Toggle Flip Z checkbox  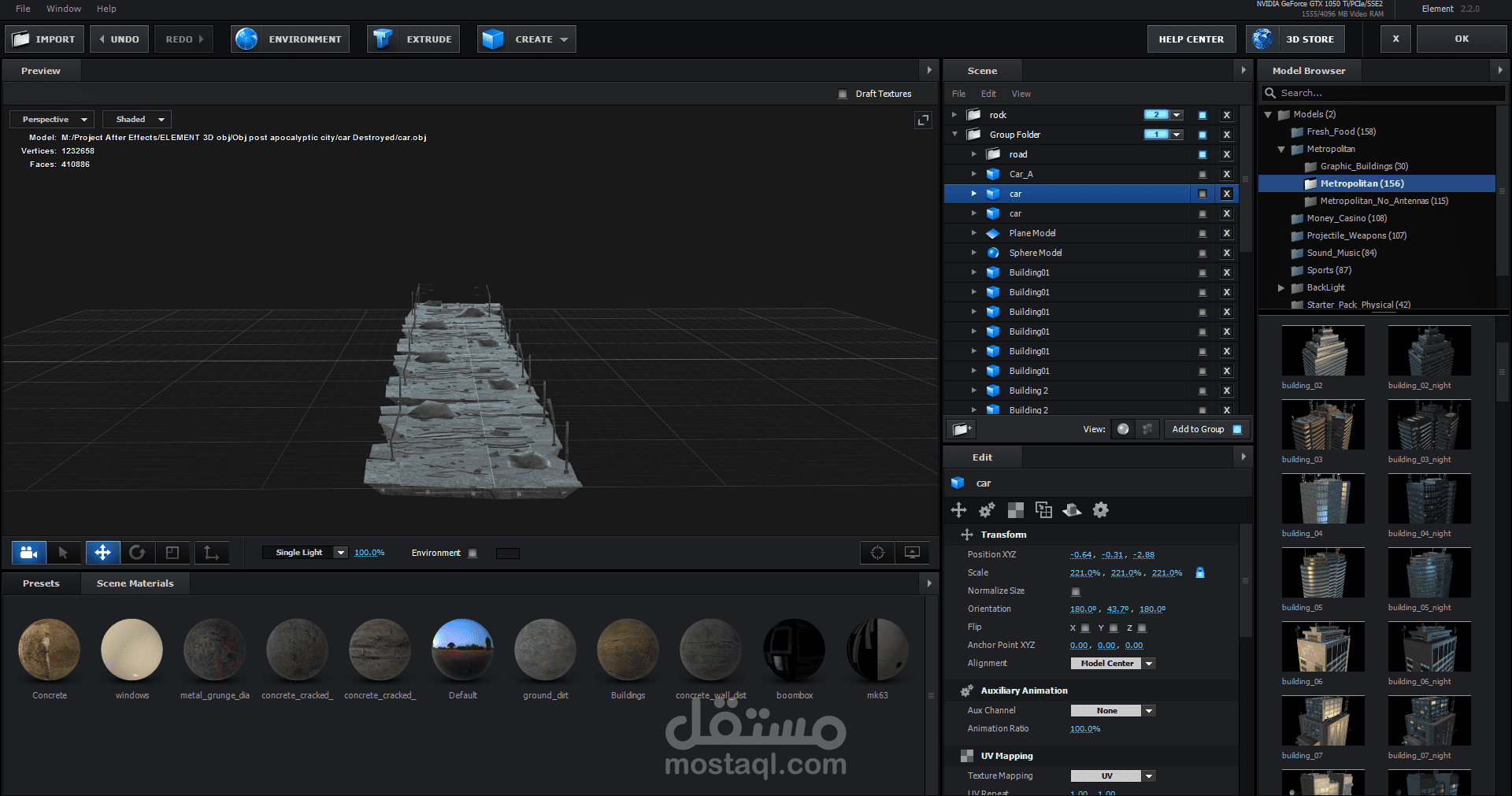(x=1142, y=628)
